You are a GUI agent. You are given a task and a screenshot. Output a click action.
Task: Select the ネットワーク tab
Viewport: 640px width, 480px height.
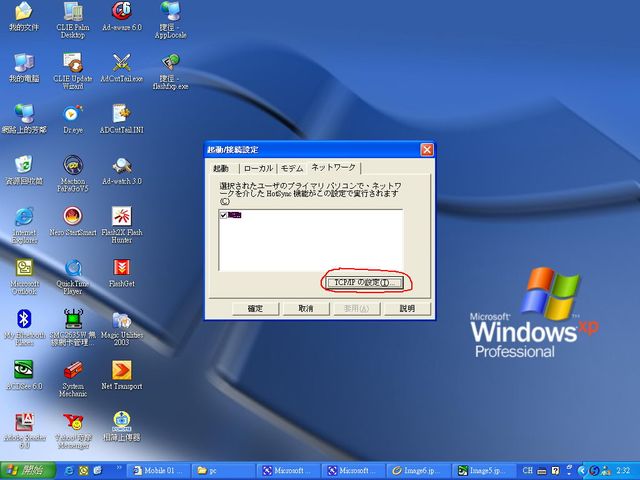click(x=333, y=167)
